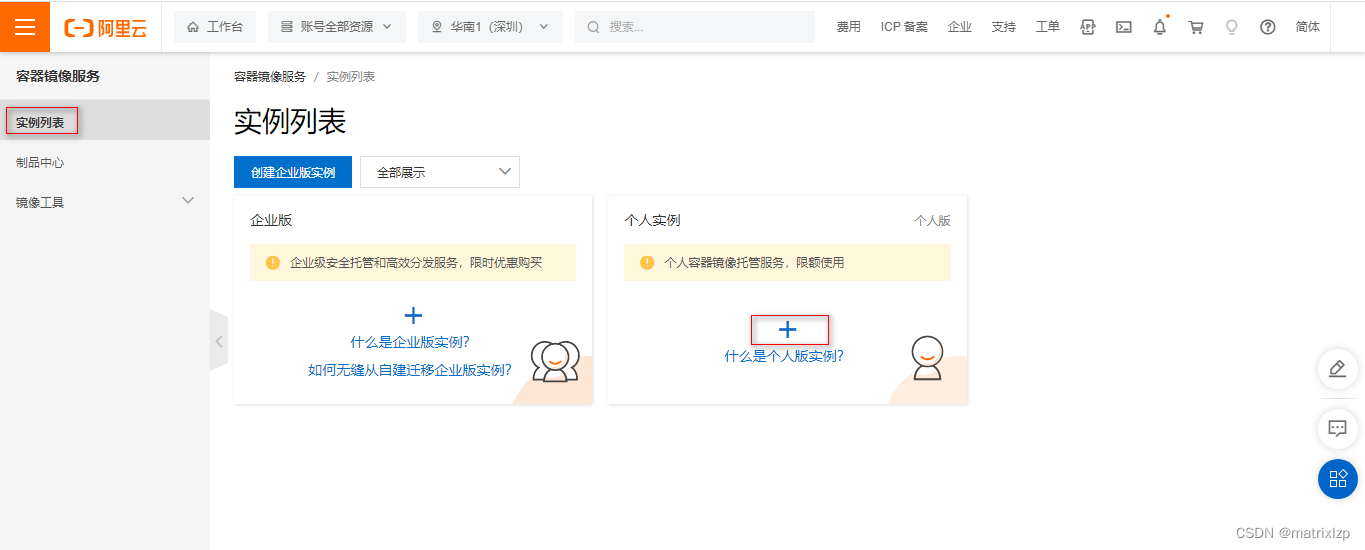The image size is (1365, 550).
Task: Launch Cloud Shell terminal icon
Action: click(x=1124, y=27)
